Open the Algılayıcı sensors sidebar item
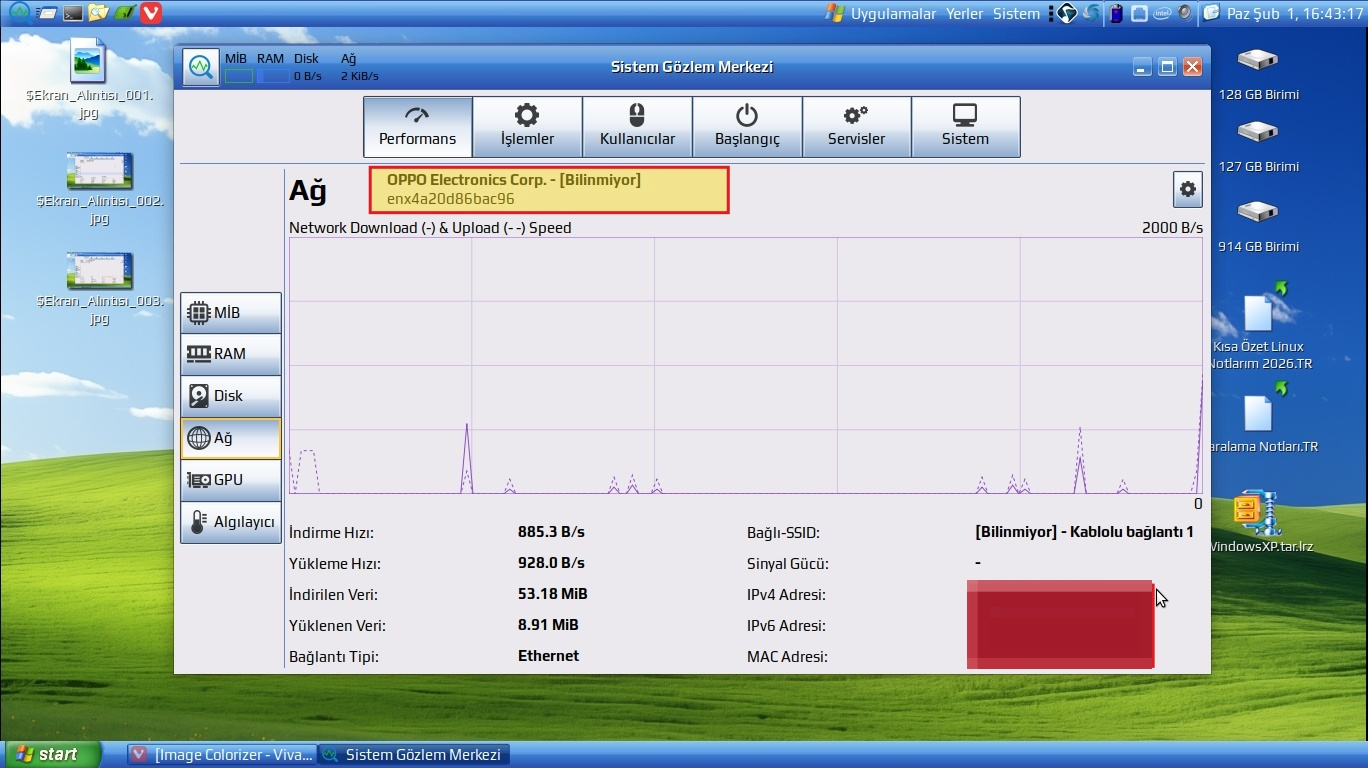1368x768 pixels. click(231, 522)
